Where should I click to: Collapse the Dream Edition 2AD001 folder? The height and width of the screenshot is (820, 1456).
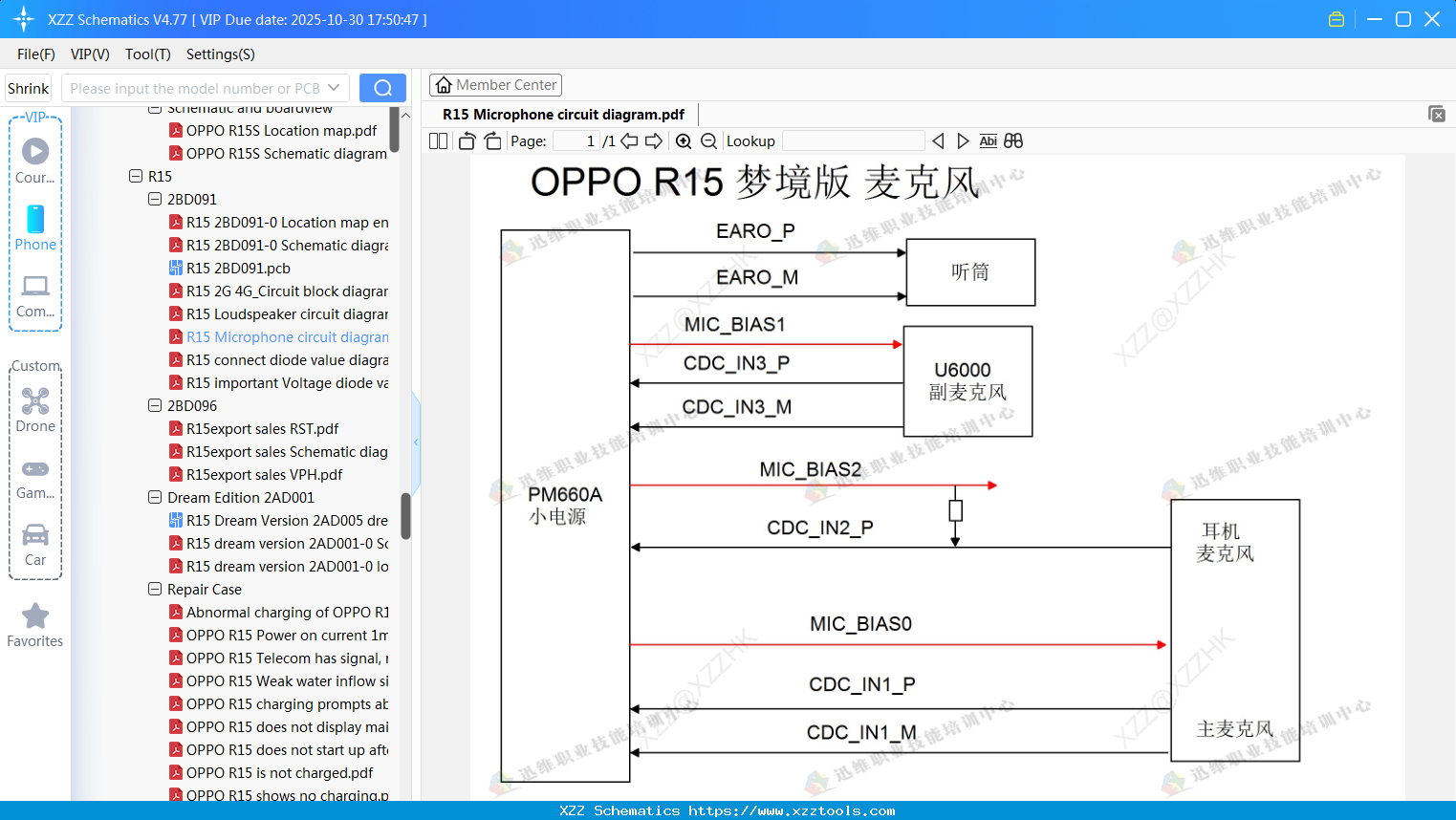pyautogui.click(x=155, y=497)
